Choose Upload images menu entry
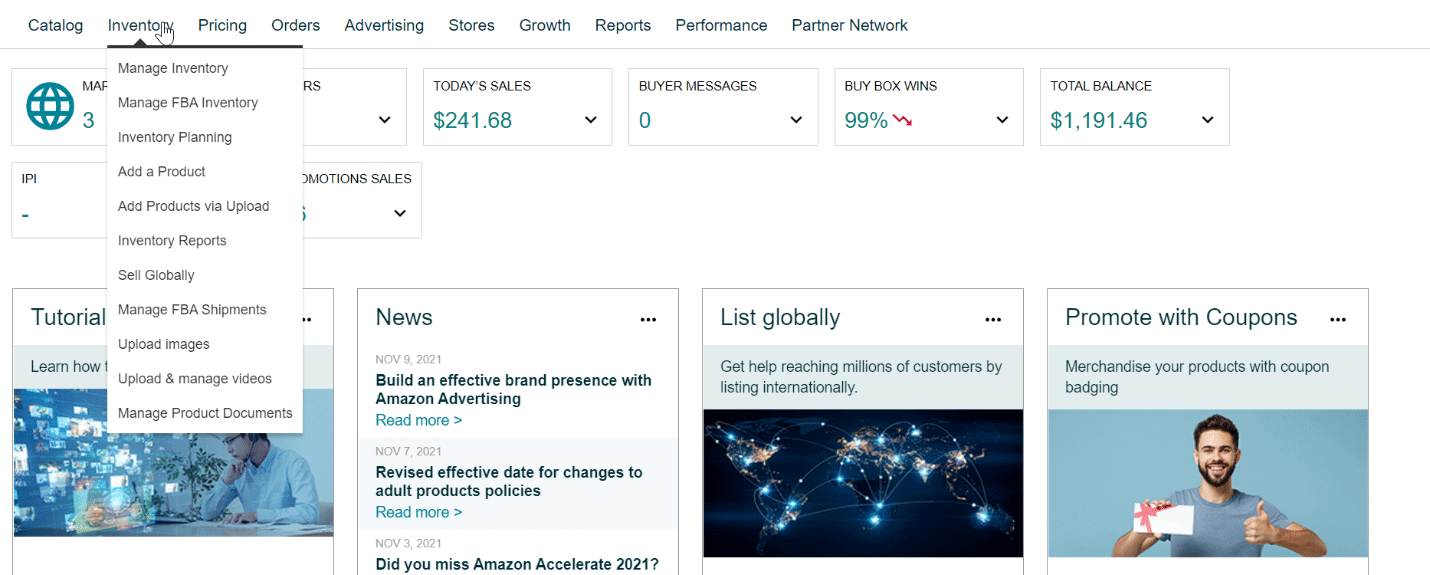The width and height of the screenshot is (1430, 575). point(164,344)
